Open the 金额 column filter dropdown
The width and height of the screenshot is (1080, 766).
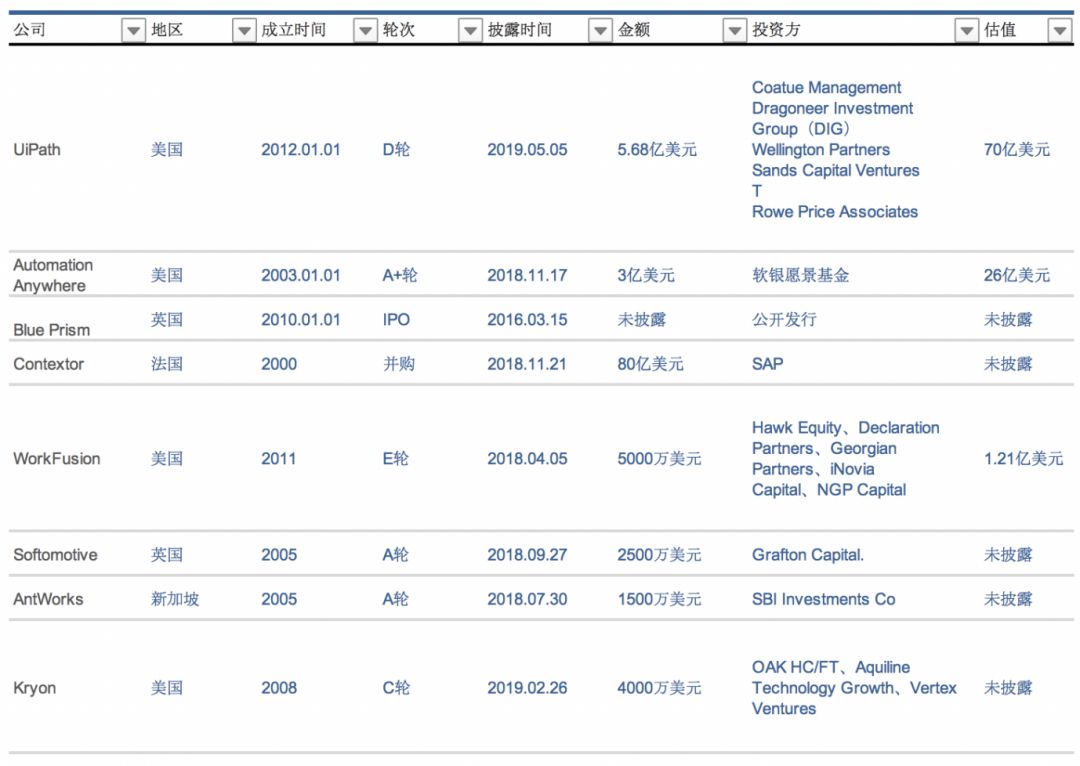point(734,30)
